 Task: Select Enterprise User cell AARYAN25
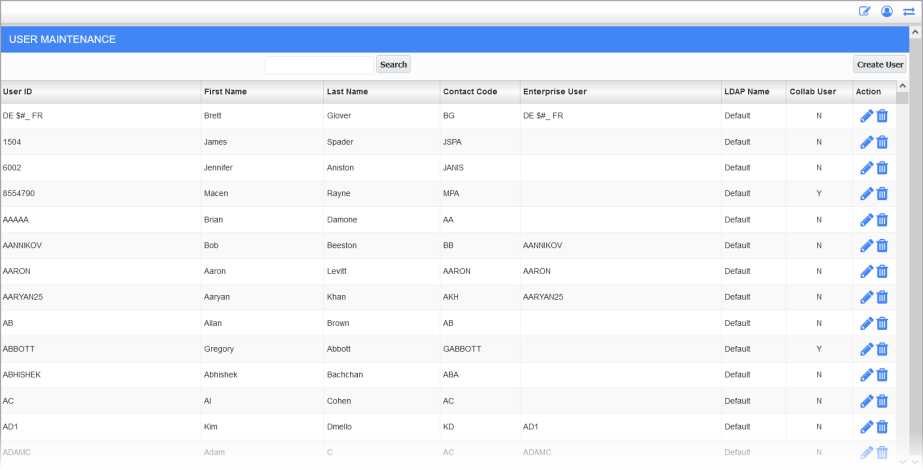[x=543, y=297]
